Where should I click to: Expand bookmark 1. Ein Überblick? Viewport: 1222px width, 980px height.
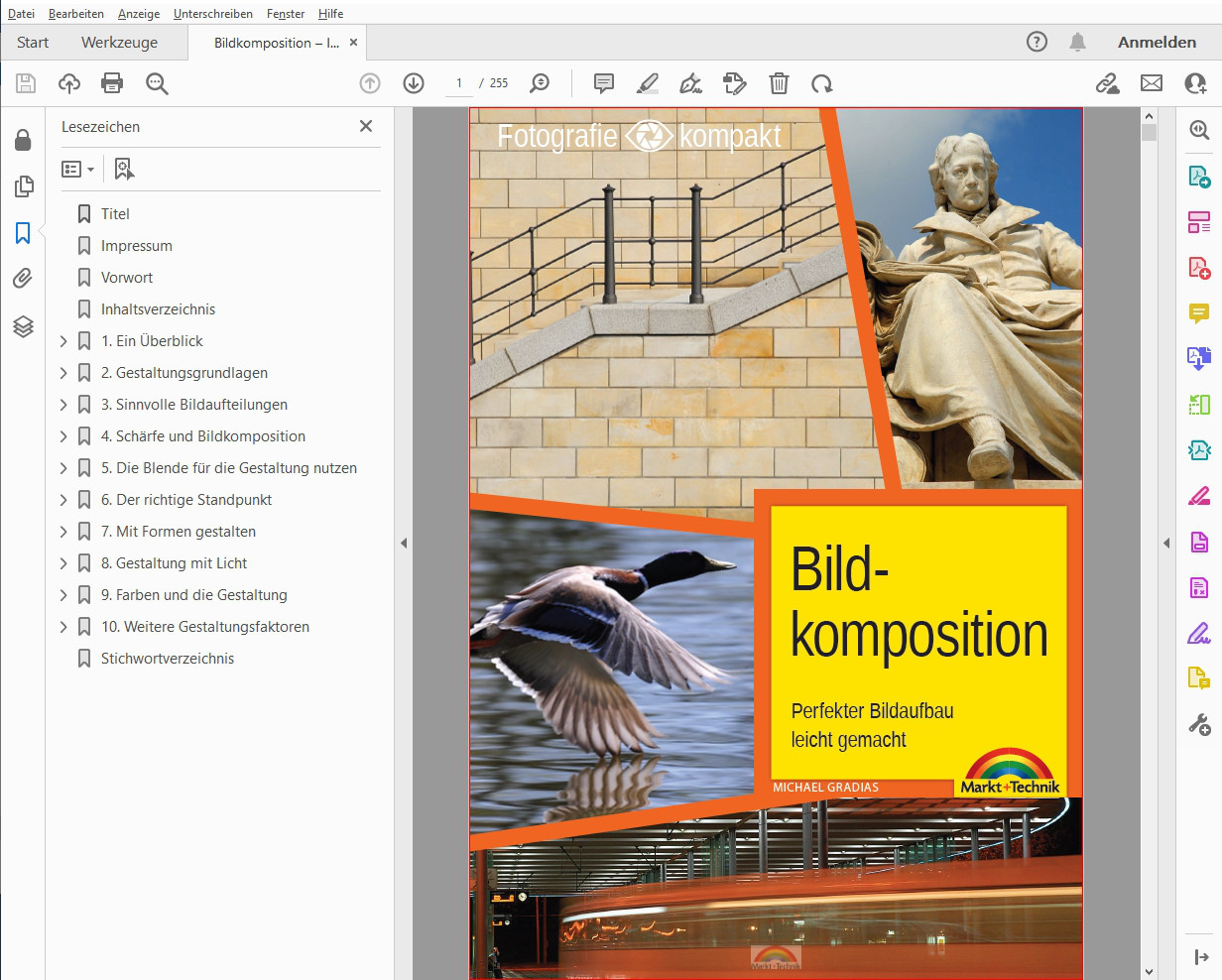[x=63, y=341]
